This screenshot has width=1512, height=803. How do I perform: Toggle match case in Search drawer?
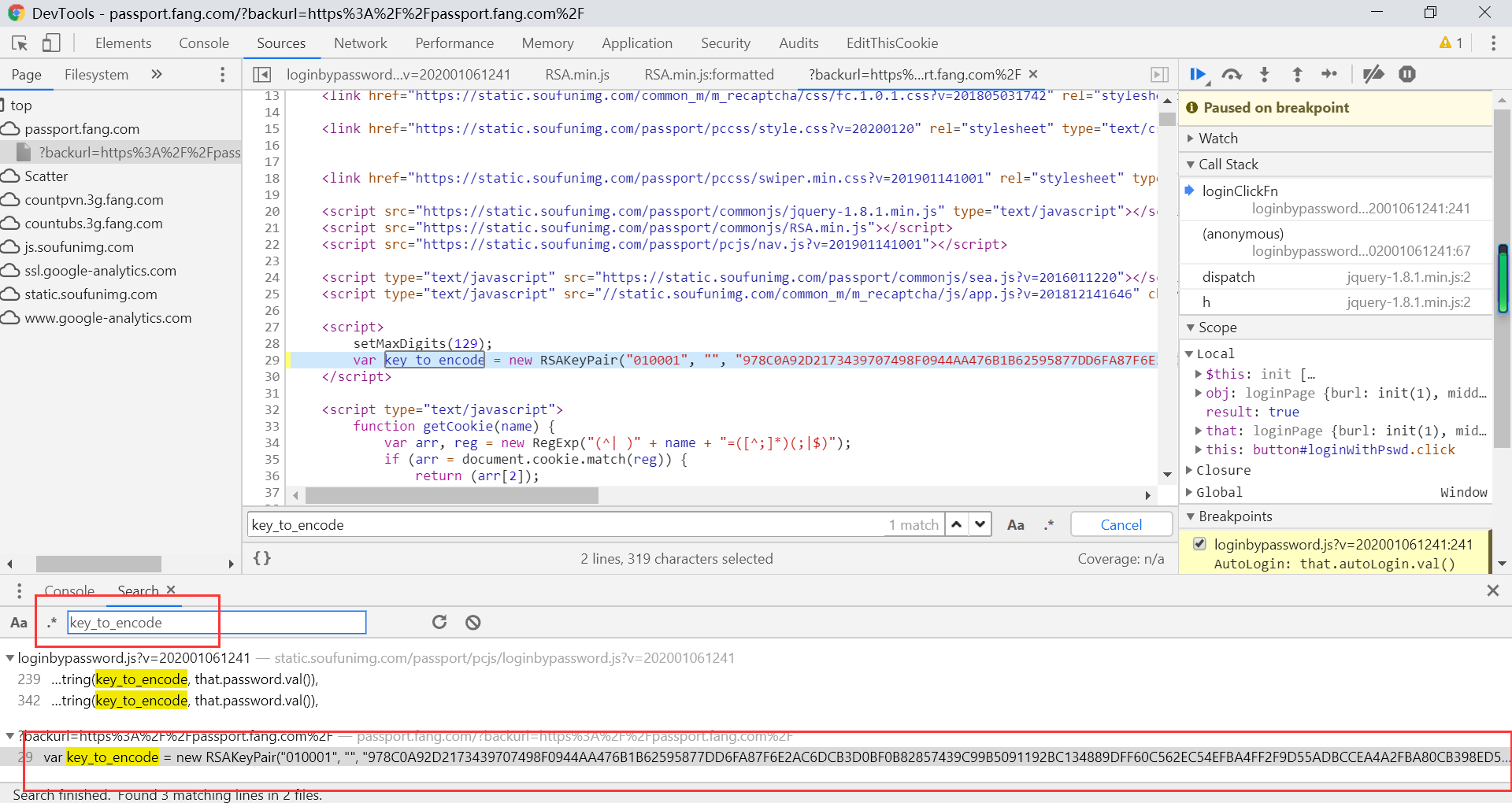19,623
